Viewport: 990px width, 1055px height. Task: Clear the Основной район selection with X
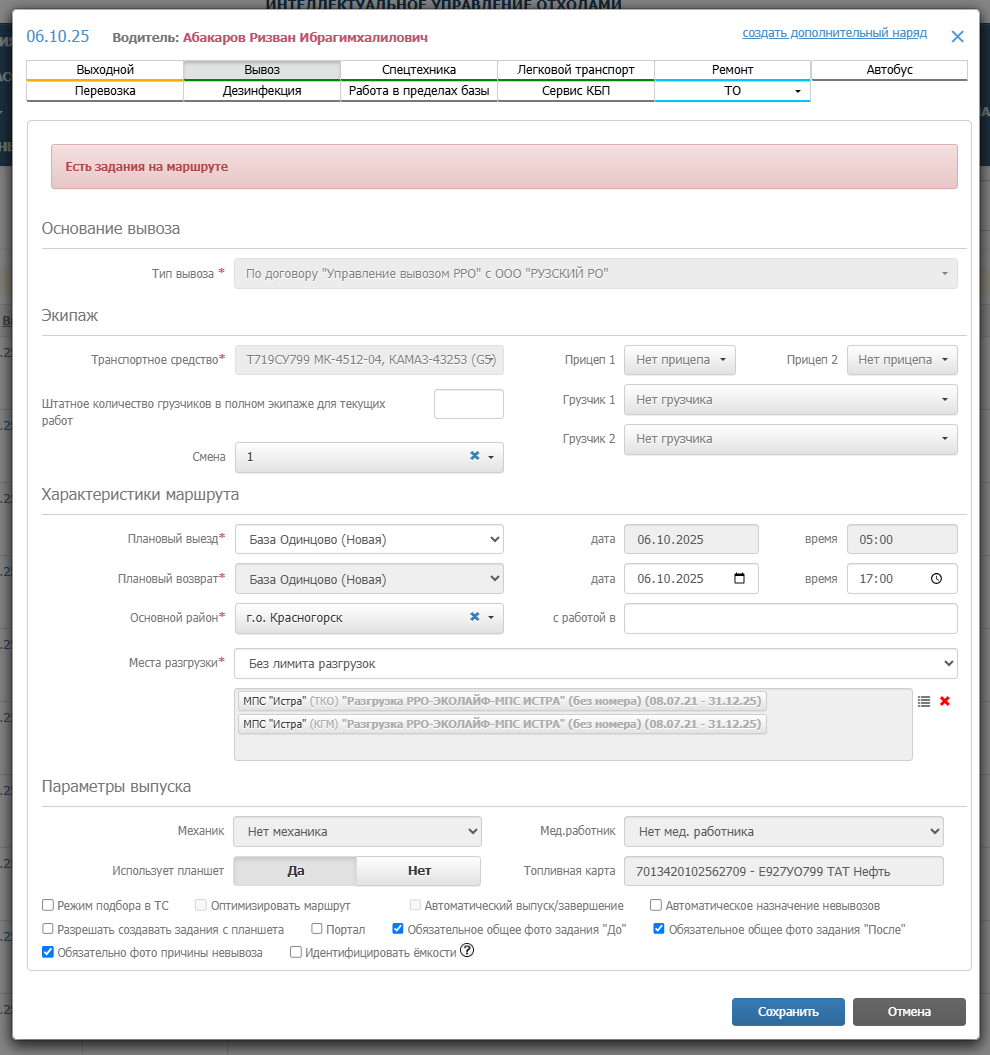pos(475,618)
